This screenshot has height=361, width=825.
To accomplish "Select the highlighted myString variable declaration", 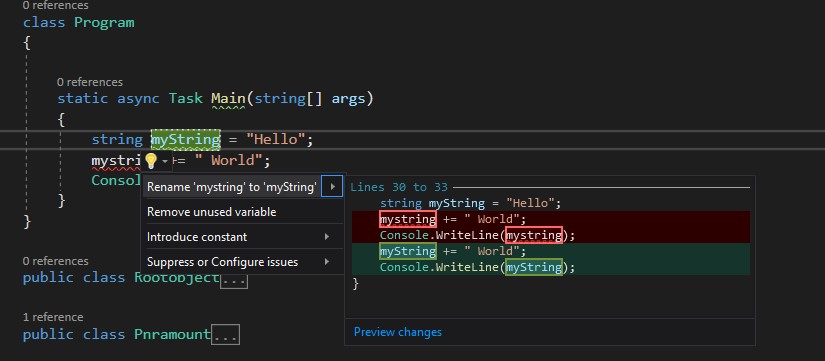I will tap(186, 139).
